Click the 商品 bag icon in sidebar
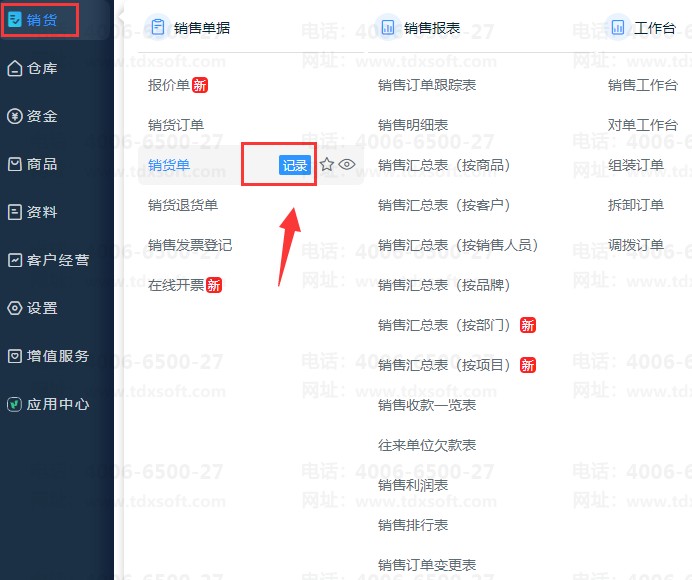This screenshot has height=580, width=692. coord(15,164)
